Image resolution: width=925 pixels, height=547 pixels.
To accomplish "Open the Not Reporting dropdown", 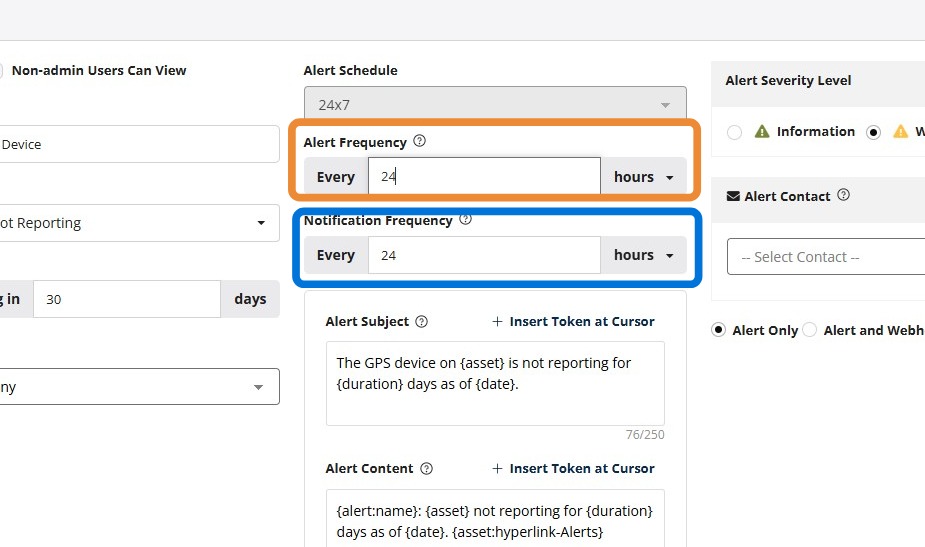I will [x=140, y=223].
